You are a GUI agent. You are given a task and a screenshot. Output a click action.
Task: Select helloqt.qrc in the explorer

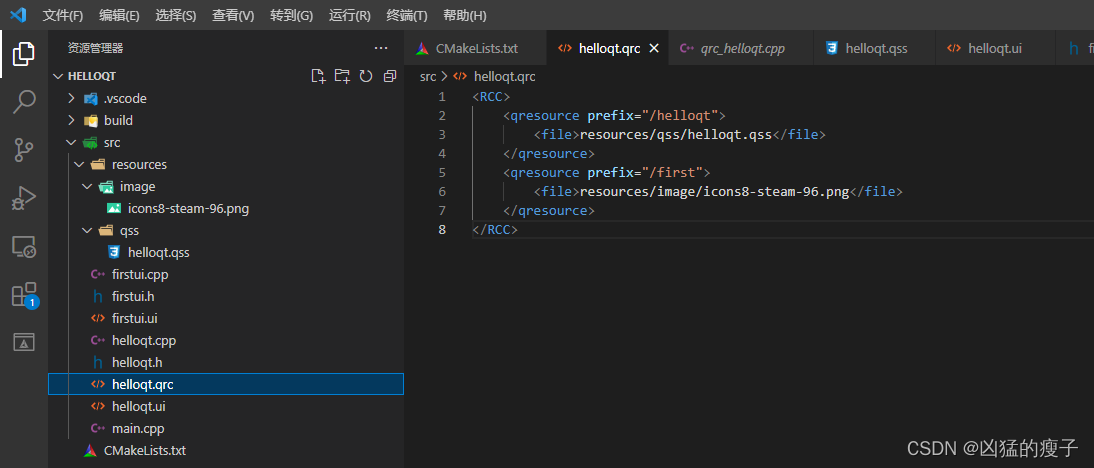coord(225,384)
